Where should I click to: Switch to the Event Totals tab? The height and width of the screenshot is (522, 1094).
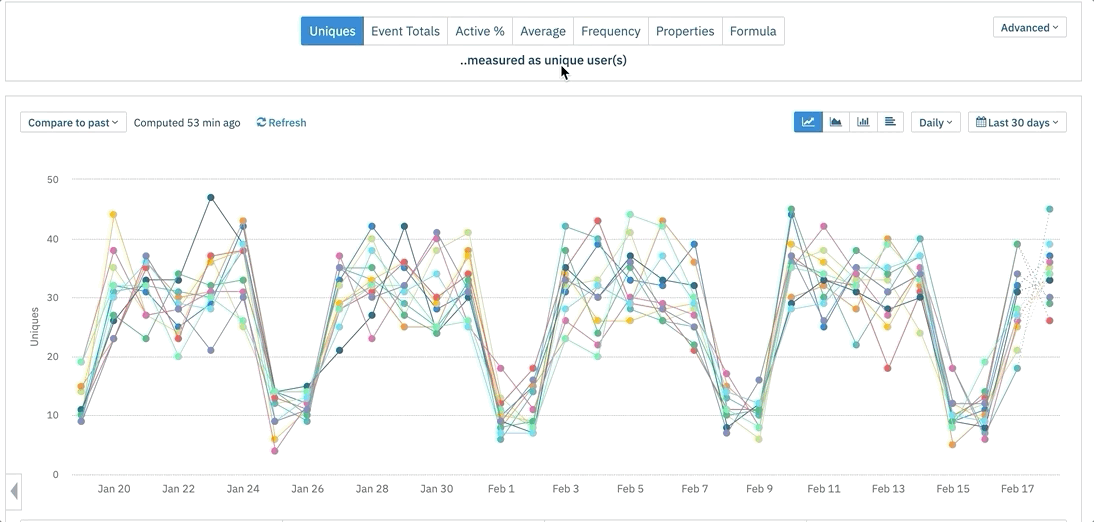(405, 31)
